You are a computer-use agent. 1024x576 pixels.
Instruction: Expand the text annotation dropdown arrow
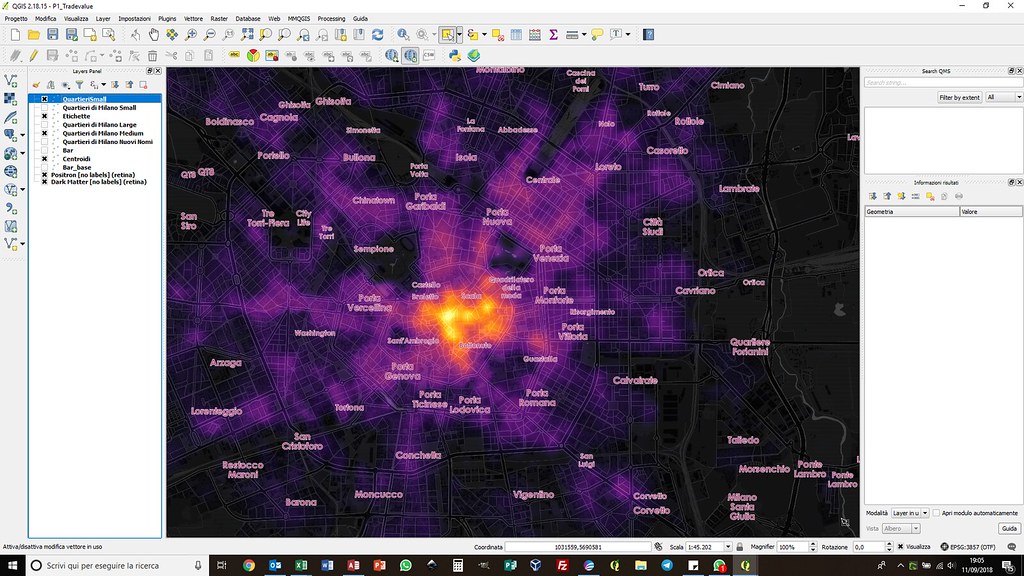tap(628, 35)
